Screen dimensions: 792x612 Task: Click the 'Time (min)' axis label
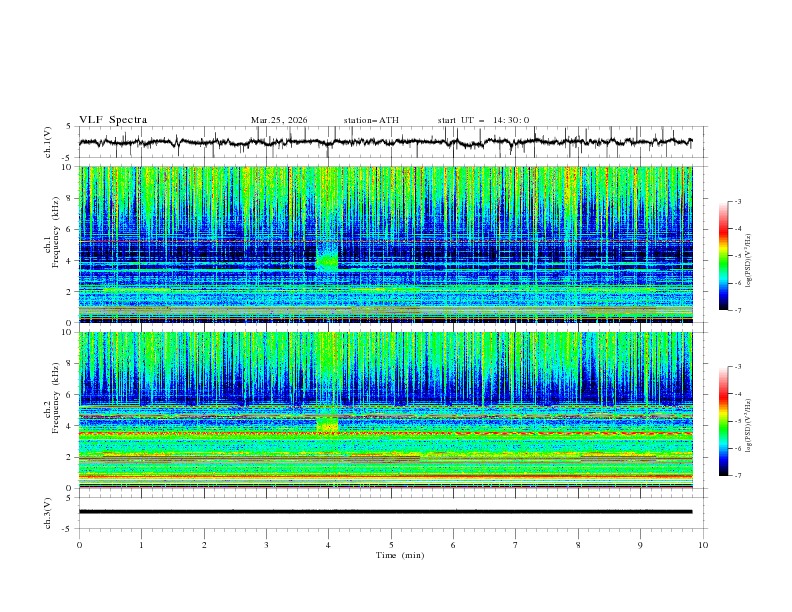(x=400, y=555)
